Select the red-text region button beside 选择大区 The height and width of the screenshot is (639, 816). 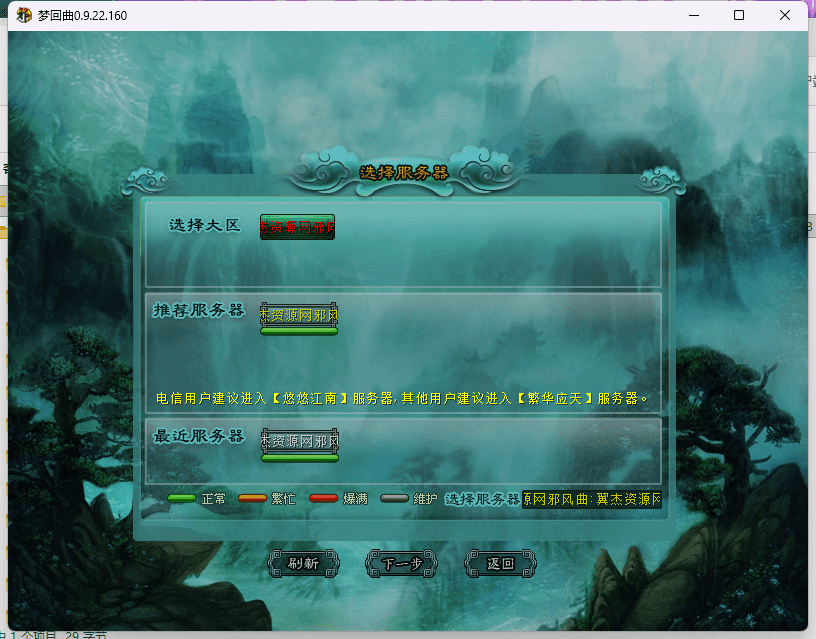point(297,227)
